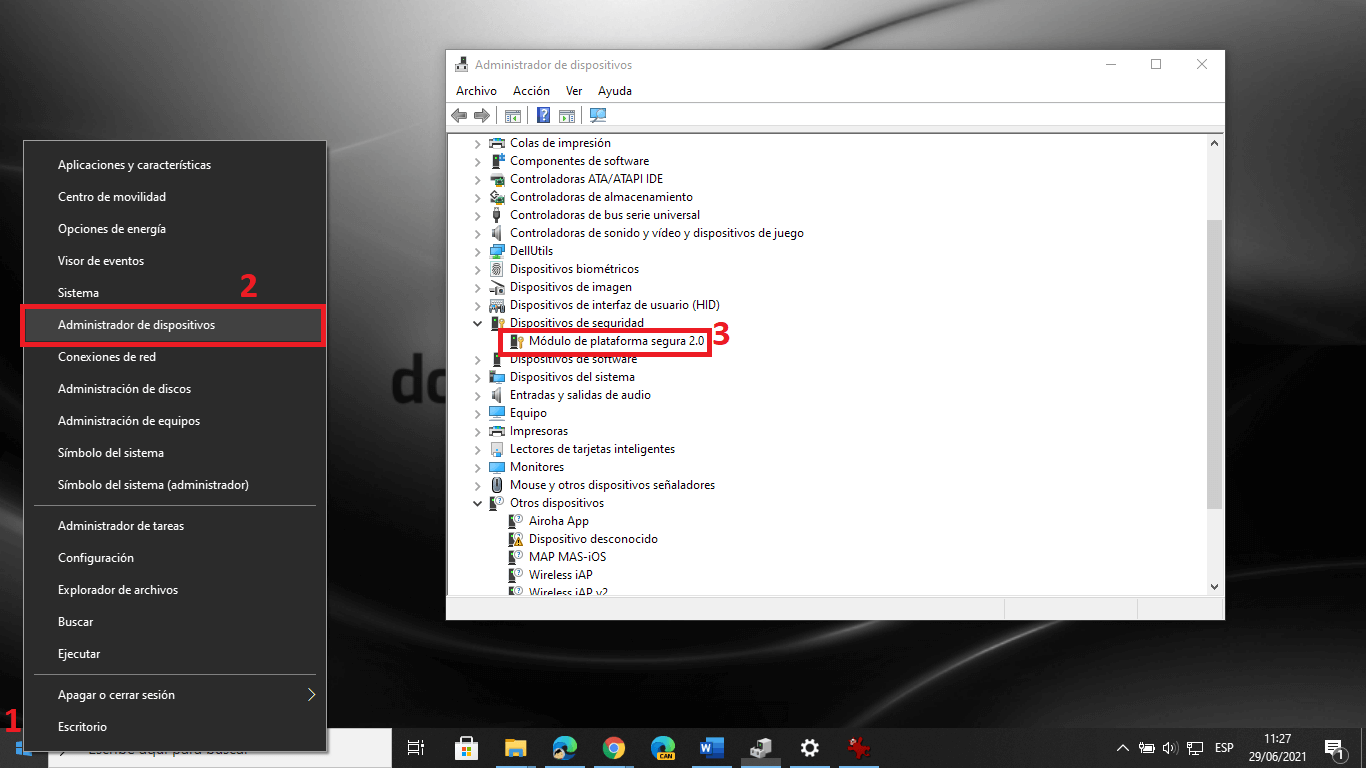Select Controladoras de sonido y vídeo y dispositivos de juego
Viewport: 1366px width, 768px height.
[x=656, y=233]
